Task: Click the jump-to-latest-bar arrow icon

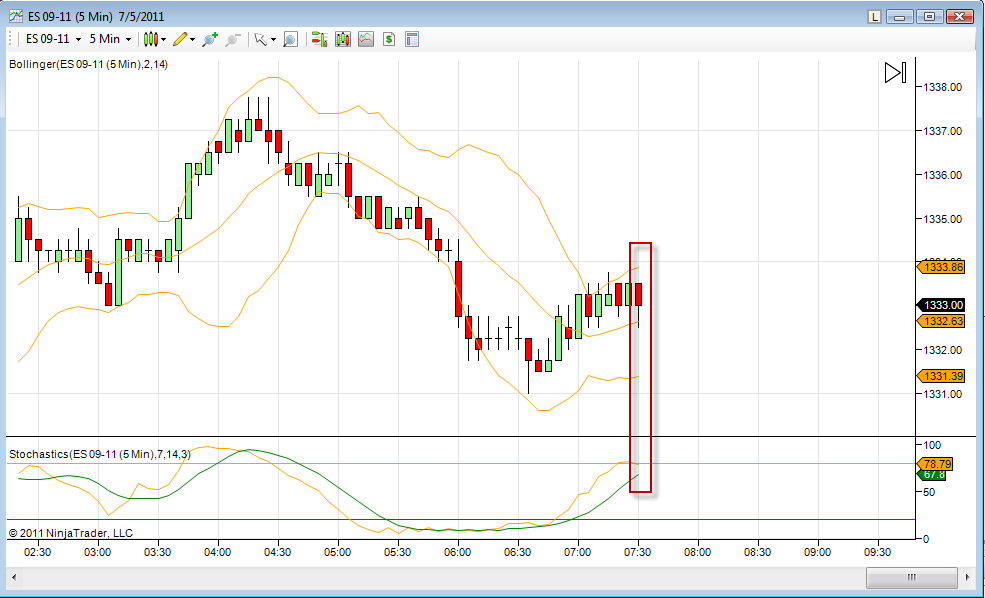Action: coord(895,72)
